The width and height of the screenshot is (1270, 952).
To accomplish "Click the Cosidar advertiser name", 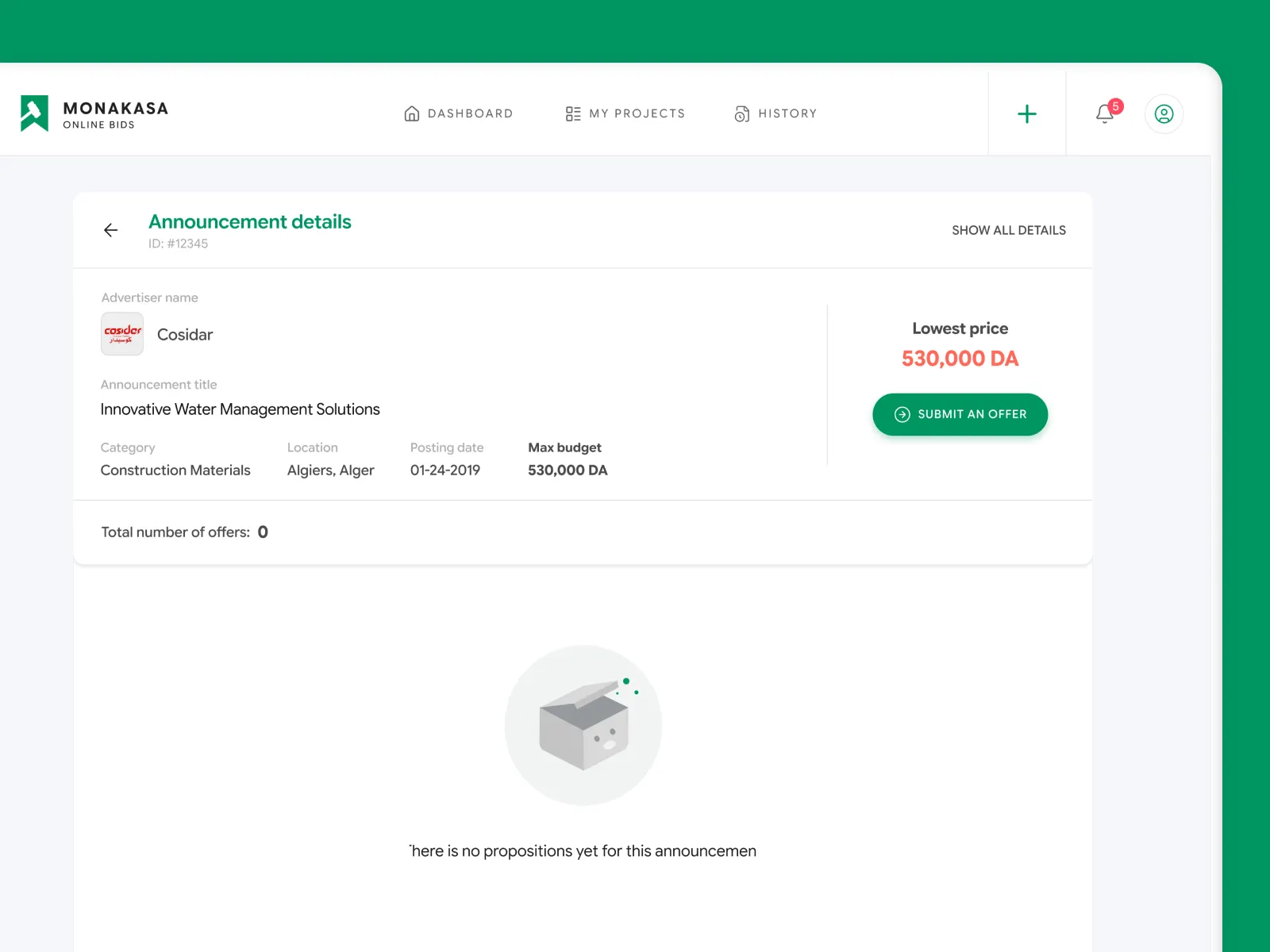I will (185, 335).
